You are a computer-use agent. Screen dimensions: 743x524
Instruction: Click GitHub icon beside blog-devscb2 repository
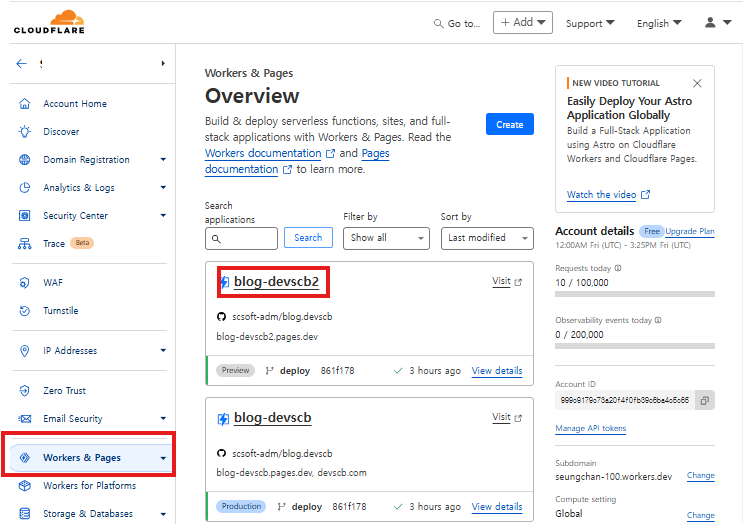coord(221,316)
